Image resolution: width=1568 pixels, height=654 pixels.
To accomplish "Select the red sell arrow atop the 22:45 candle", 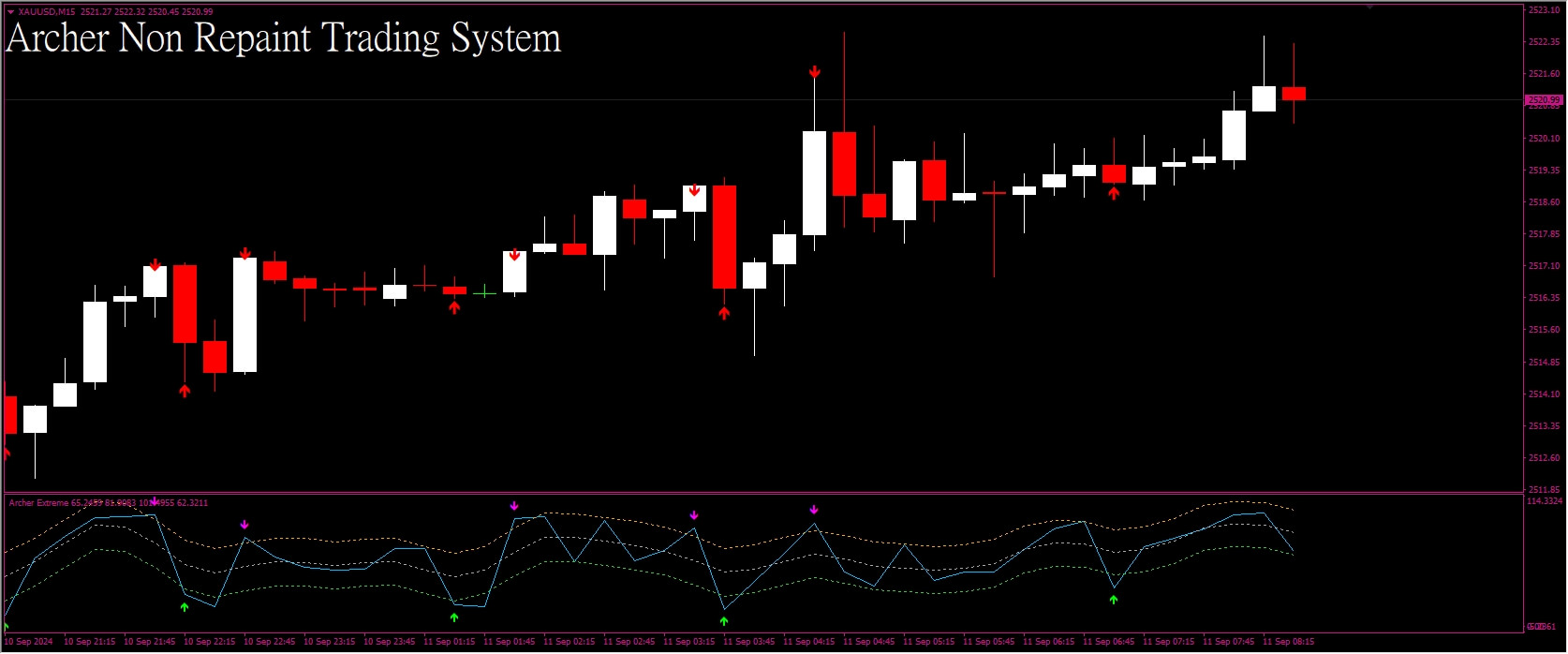I will (245, 253).
